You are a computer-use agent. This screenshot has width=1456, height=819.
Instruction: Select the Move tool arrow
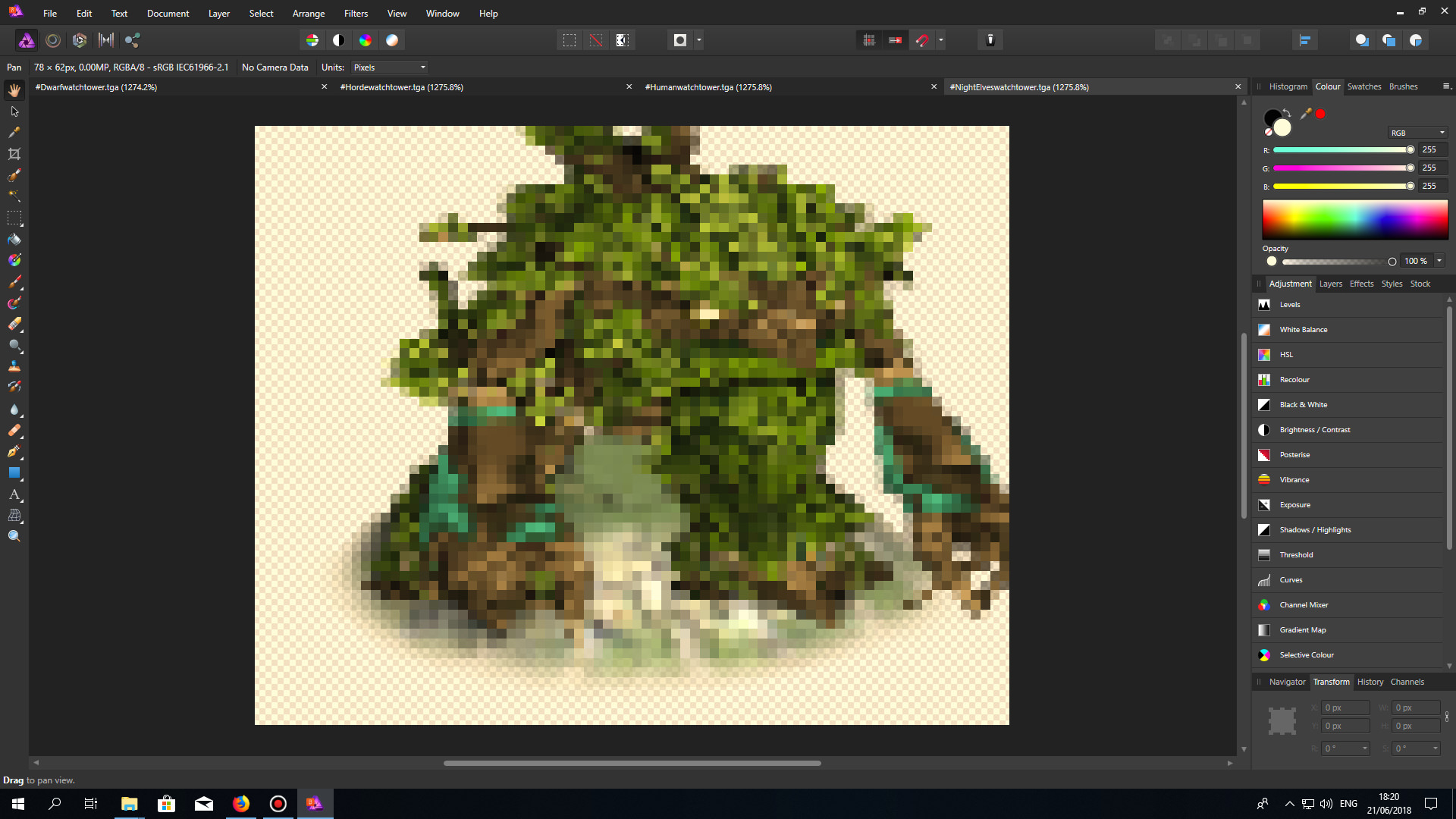pos(14,111)
